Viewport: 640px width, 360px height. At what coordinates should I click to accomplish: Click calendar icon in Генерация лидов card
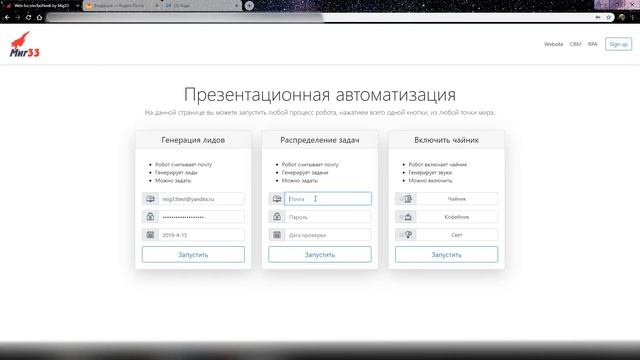(x=150, y=235)
